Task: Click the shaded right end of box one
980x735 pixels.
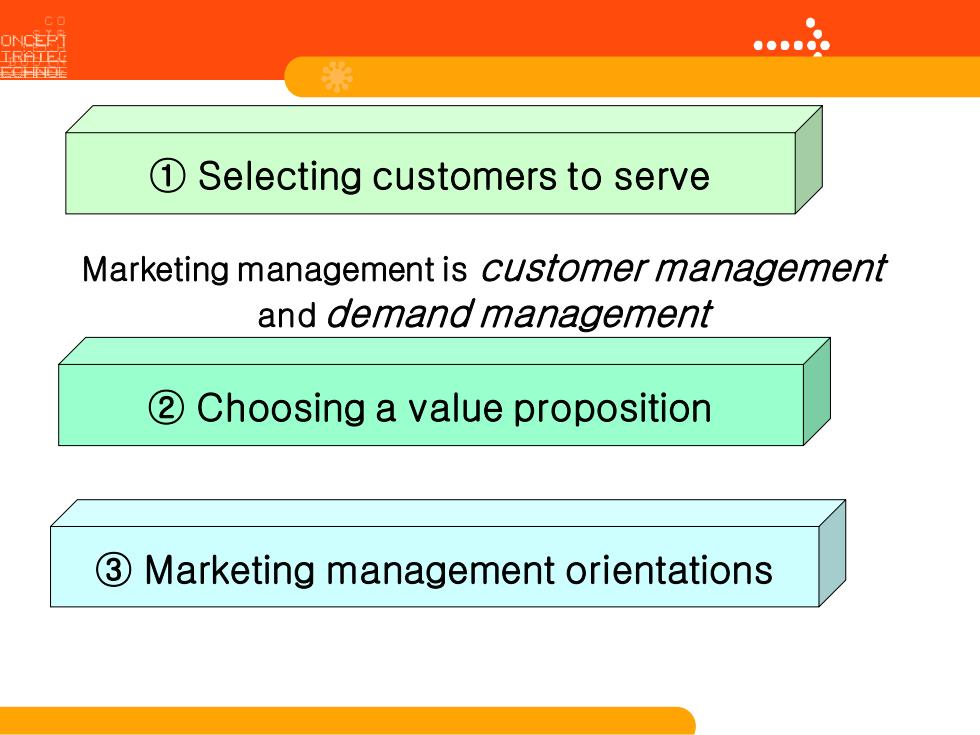Action: 809,160
